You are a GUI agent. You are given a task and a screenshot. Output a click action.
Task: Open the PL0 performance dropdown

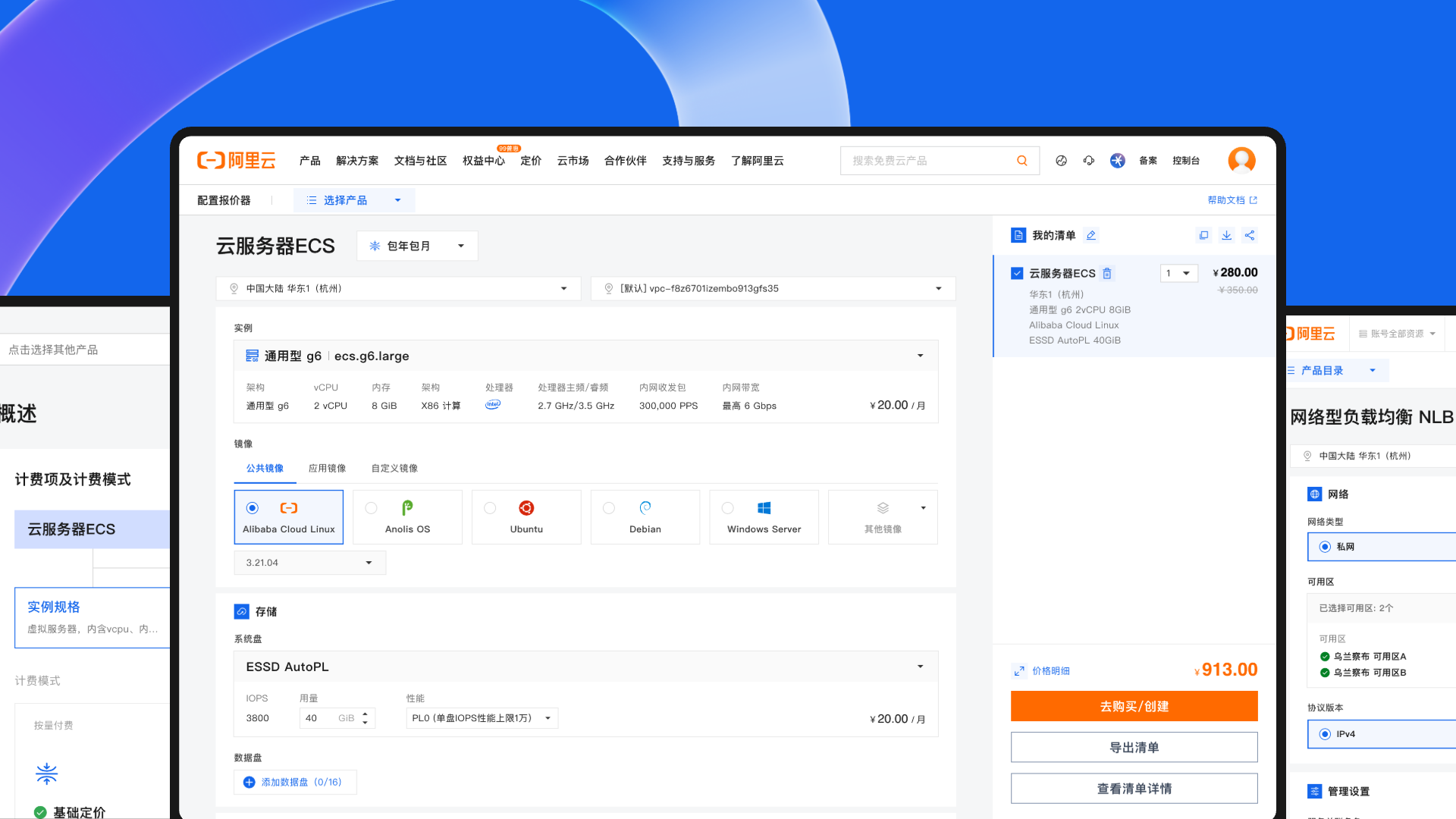pyautogui.click(x=482, y=718)
